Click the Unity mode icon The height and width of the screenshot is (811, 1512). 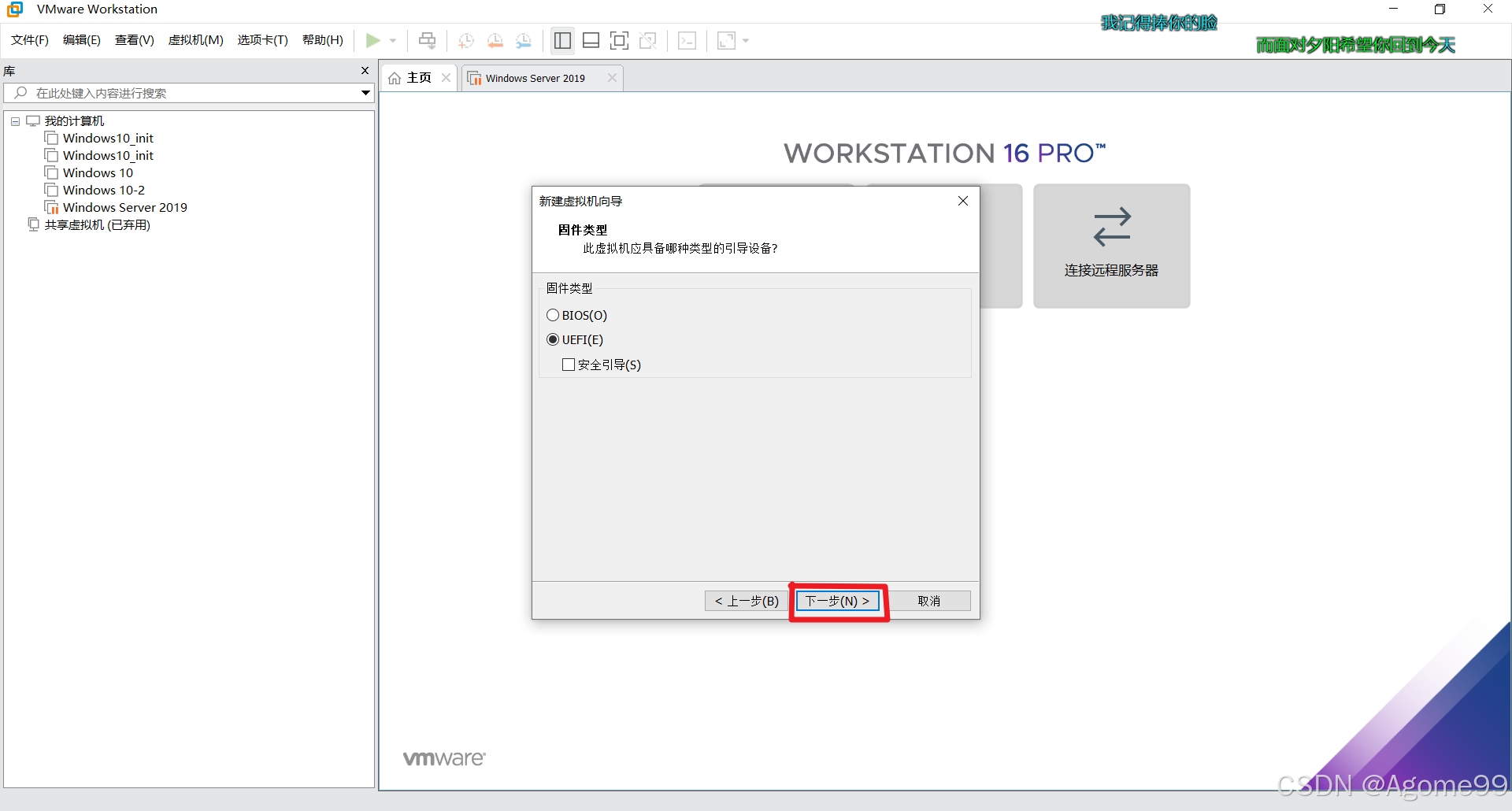pos(648,40)
